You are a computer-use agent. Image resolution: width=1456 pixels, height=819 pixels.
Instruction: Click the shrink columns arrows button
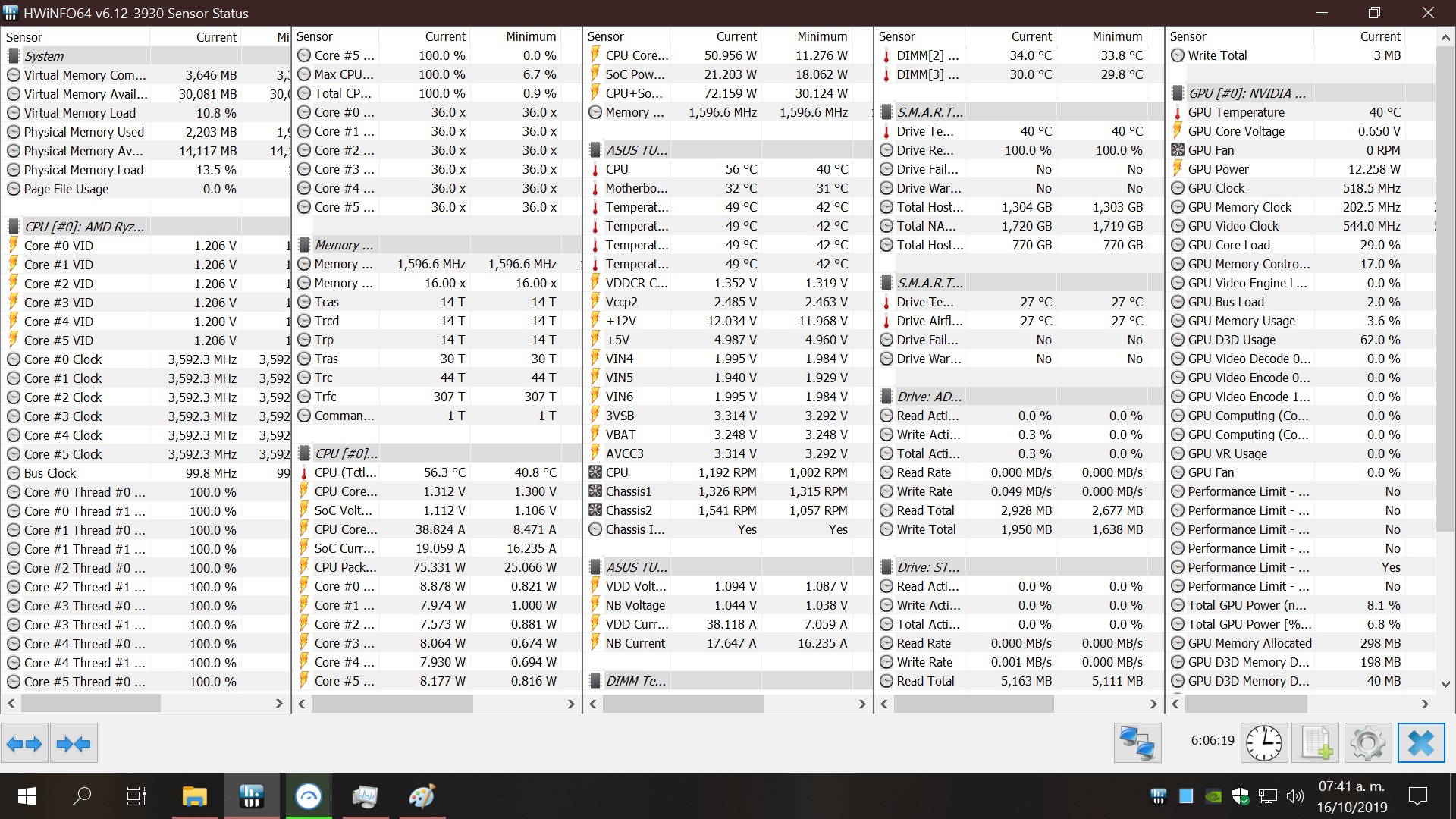(74, 744)
